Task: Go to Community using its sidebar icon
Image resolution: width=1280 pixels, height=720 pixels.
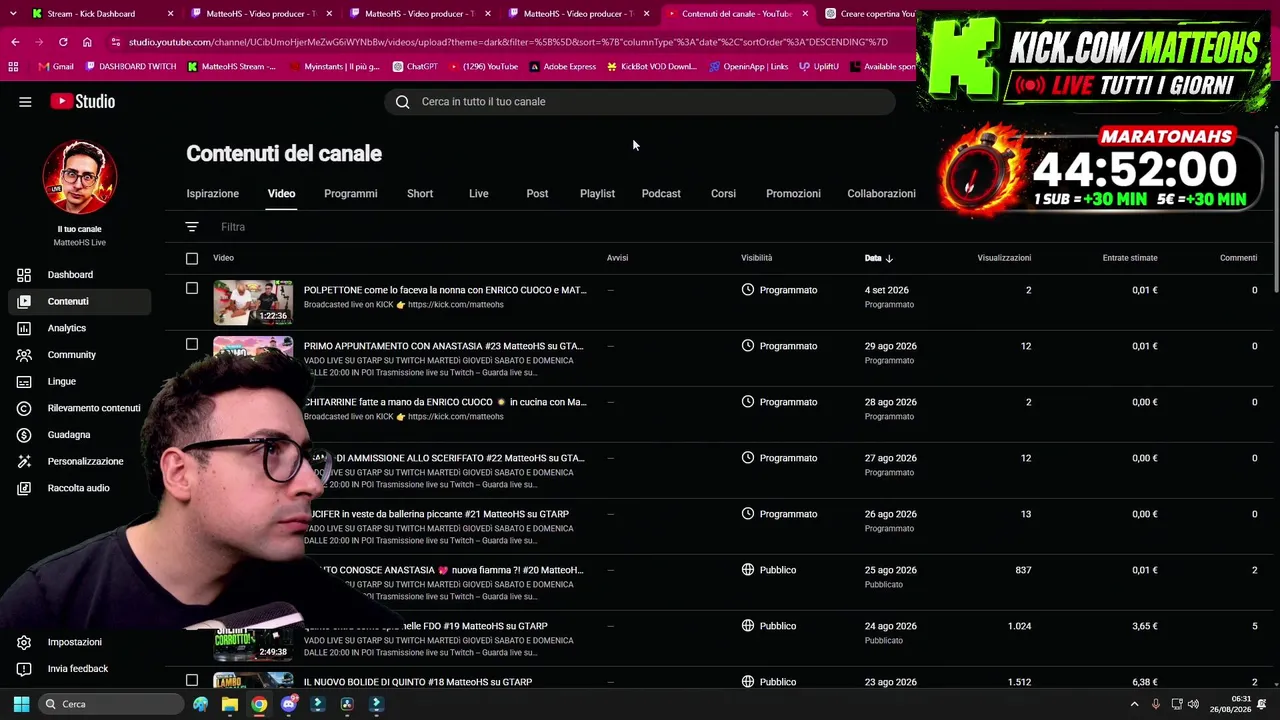Action: point(24,355)
